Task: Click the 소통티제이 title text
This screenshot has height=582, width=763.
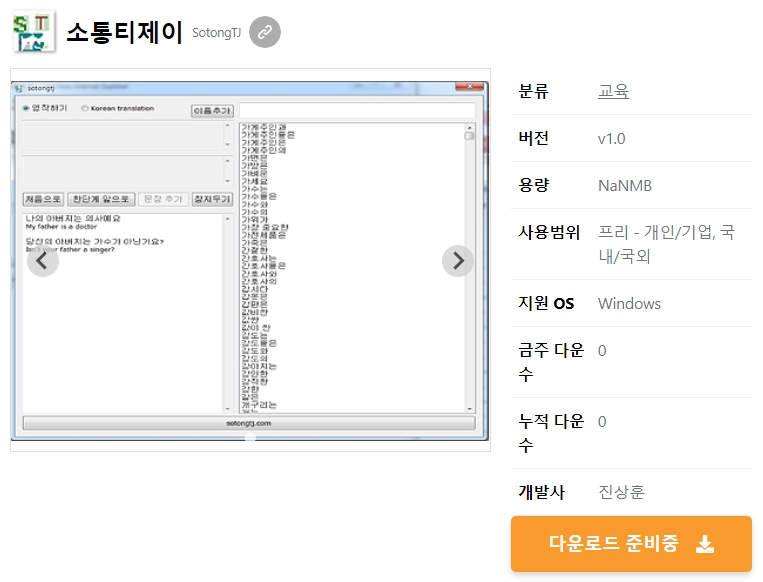Action: pyautogui.click(x=124, y=33)
